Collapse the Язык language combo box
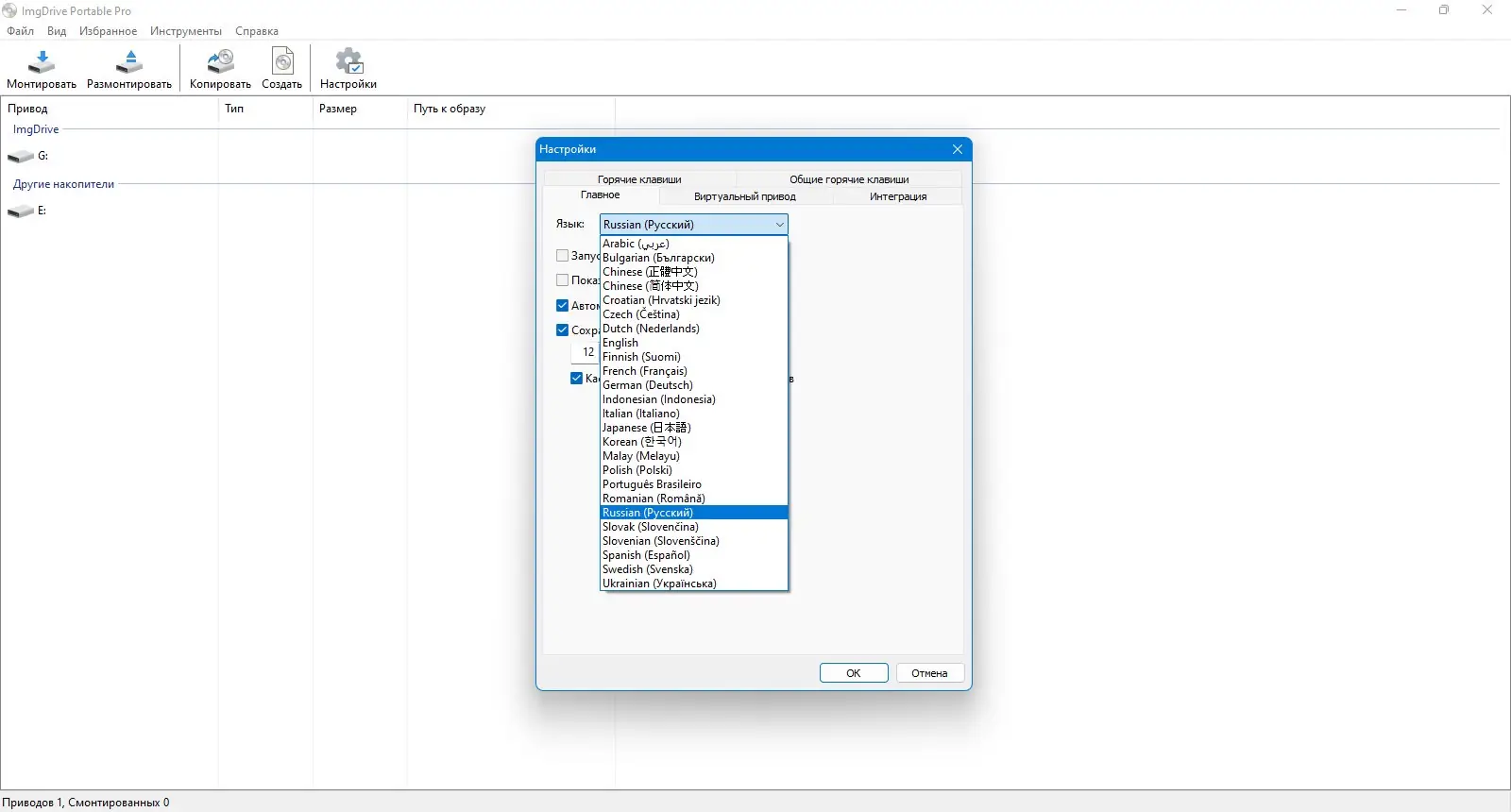Screen dimensions: 1511x812 [693, 225]
